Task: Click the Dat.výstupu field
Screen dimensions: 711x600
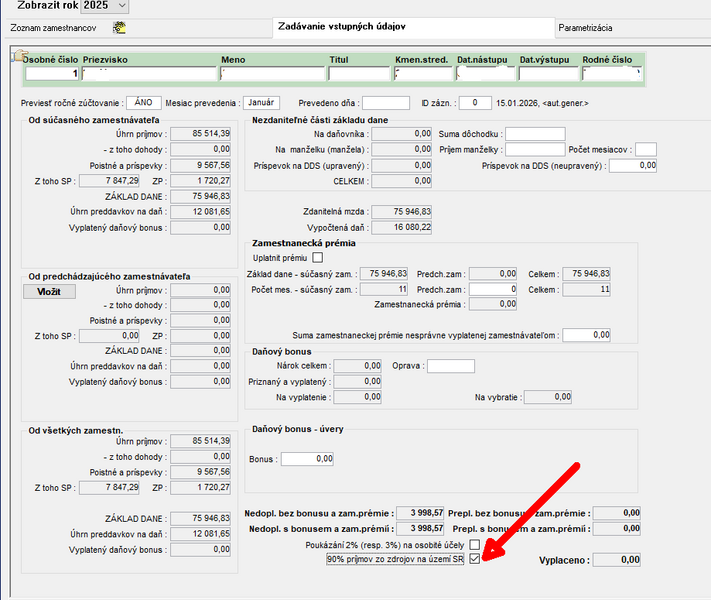Action: [549, 73]
